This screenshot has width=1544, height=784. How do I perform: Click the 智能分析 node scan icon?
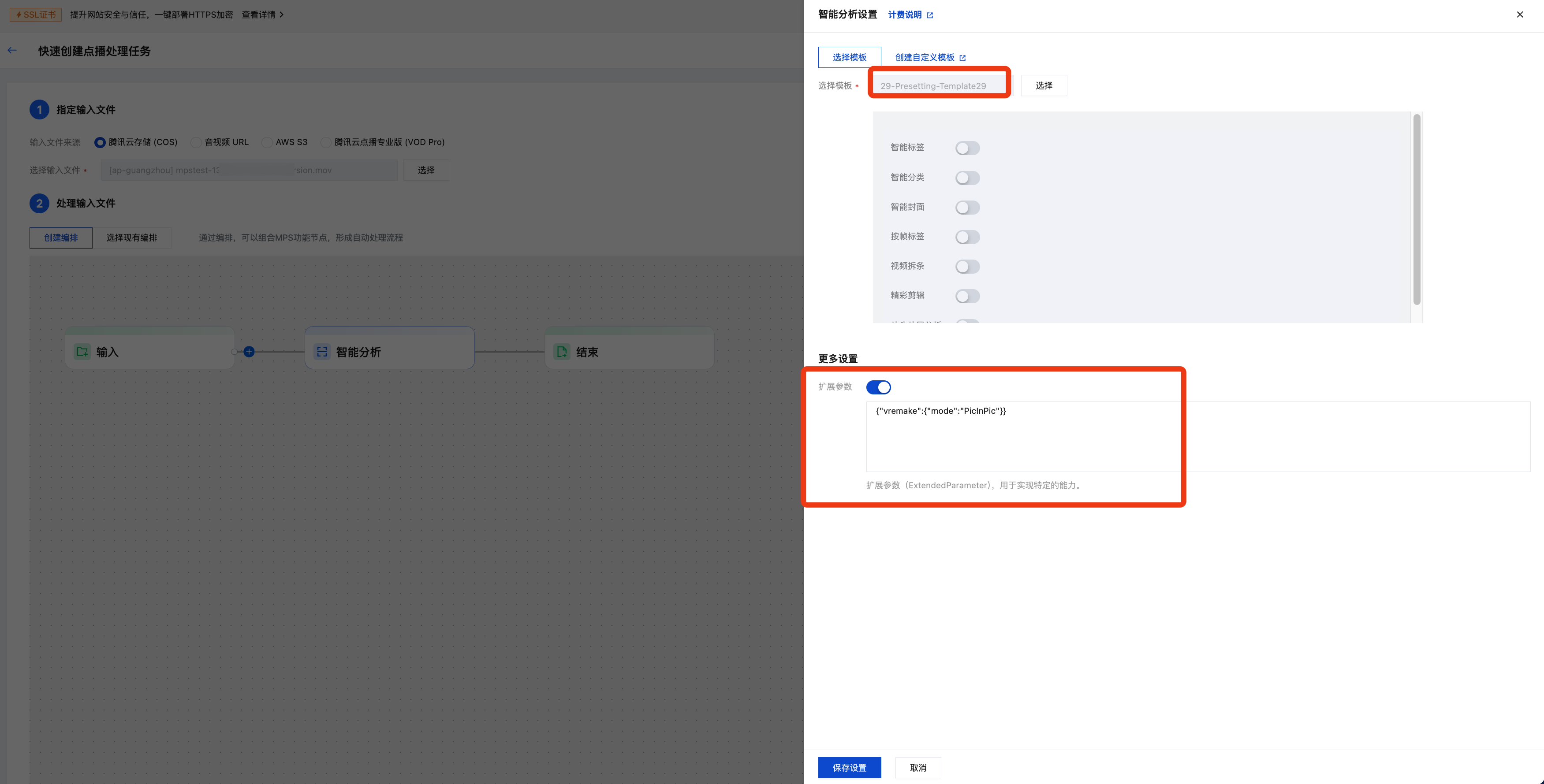(322, 352)
